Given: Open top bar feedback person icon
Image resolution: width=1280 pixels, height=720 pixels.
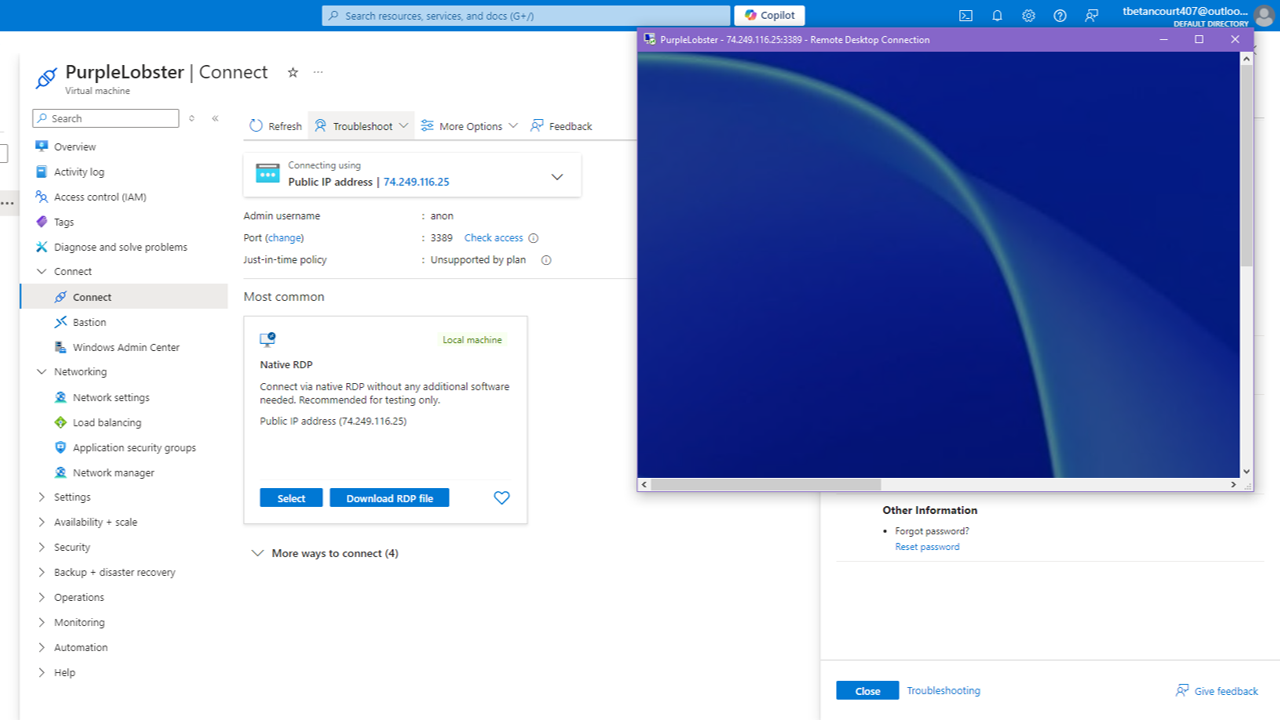Looking at the screenshot, I should pos(1092,15).
